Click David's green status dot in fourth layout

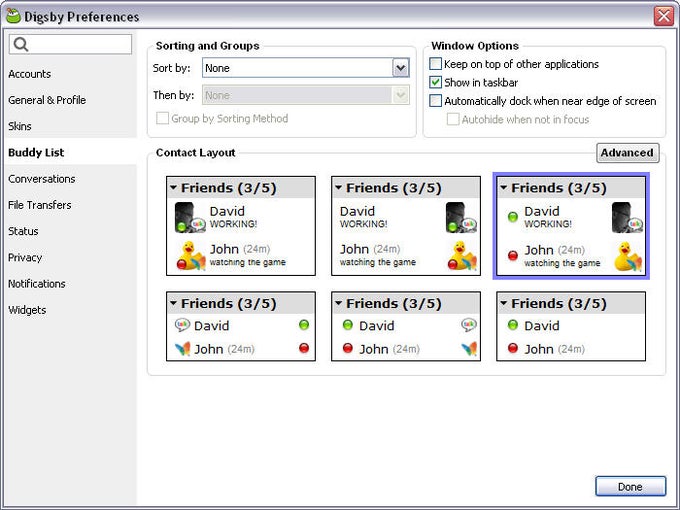(304, 324)
